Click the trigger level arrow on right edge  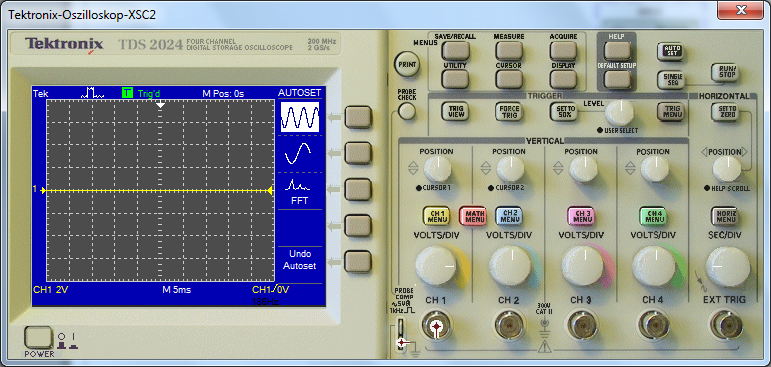[x=270, y=190]
